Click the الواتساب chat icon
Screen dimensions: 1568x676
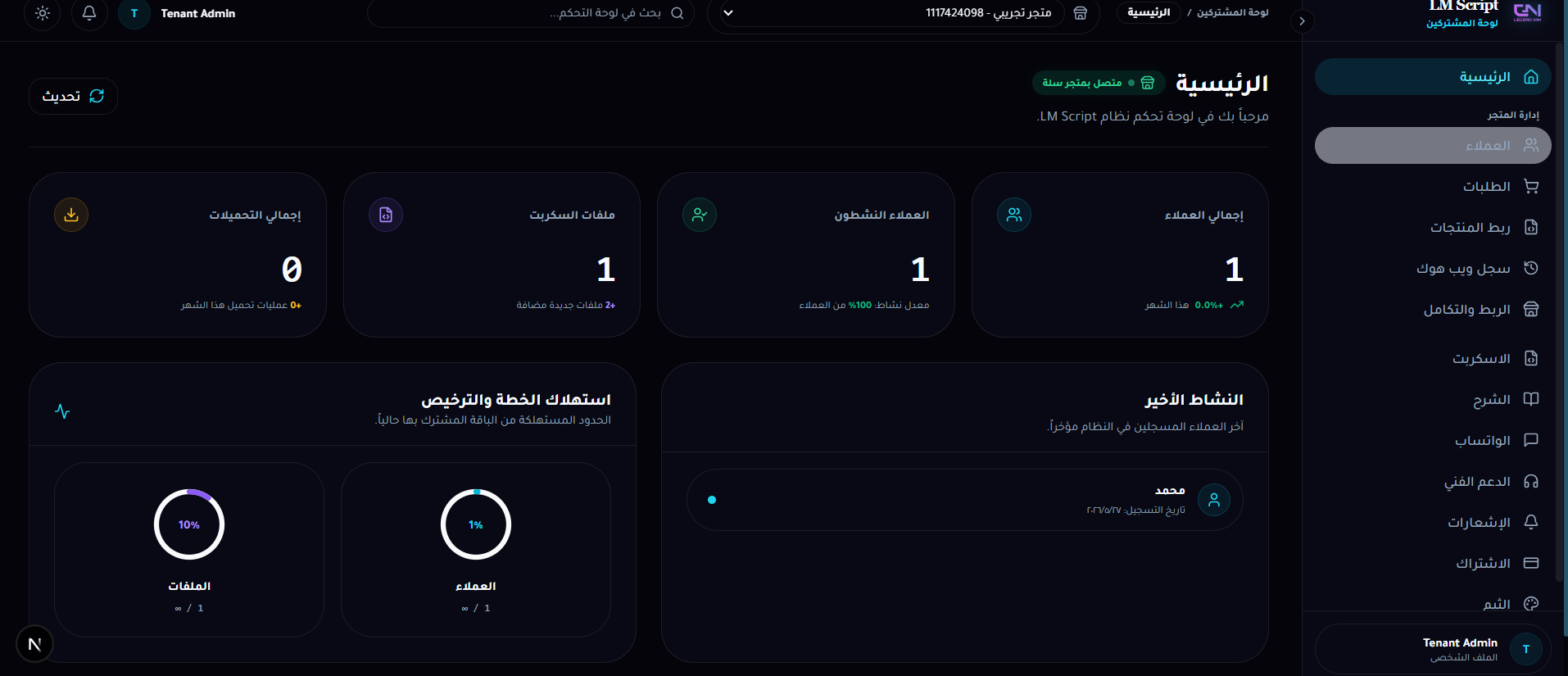1531,440
